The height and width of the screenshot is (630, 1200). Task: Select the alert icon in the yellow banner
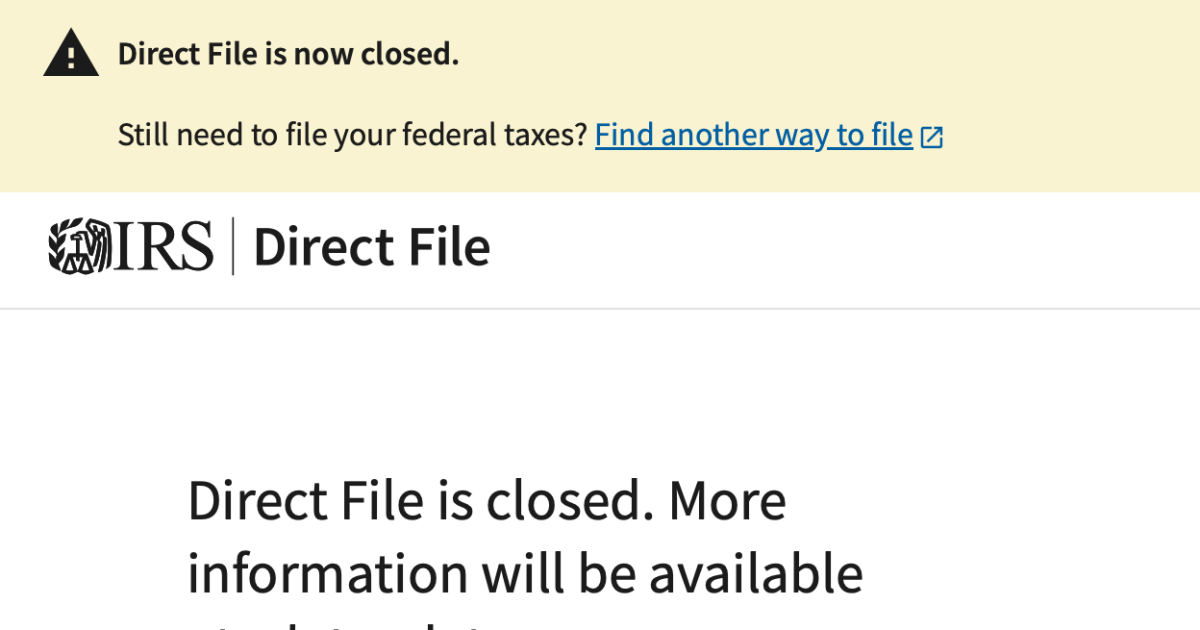[x=70, y=52]
